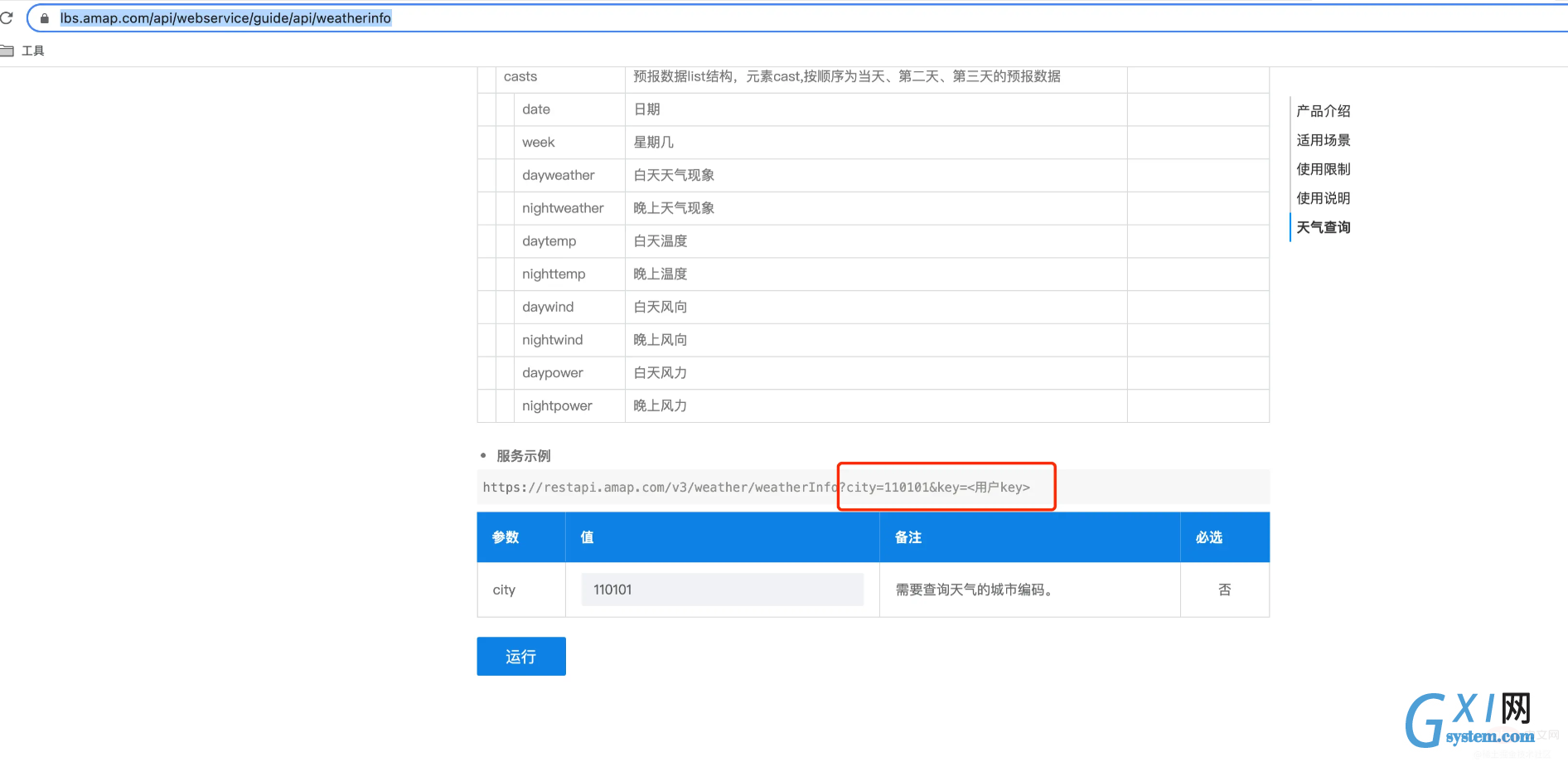Select the nightweather parameter cell
The height and width of the screenshot is (762, 1568).
click(569, 208)
